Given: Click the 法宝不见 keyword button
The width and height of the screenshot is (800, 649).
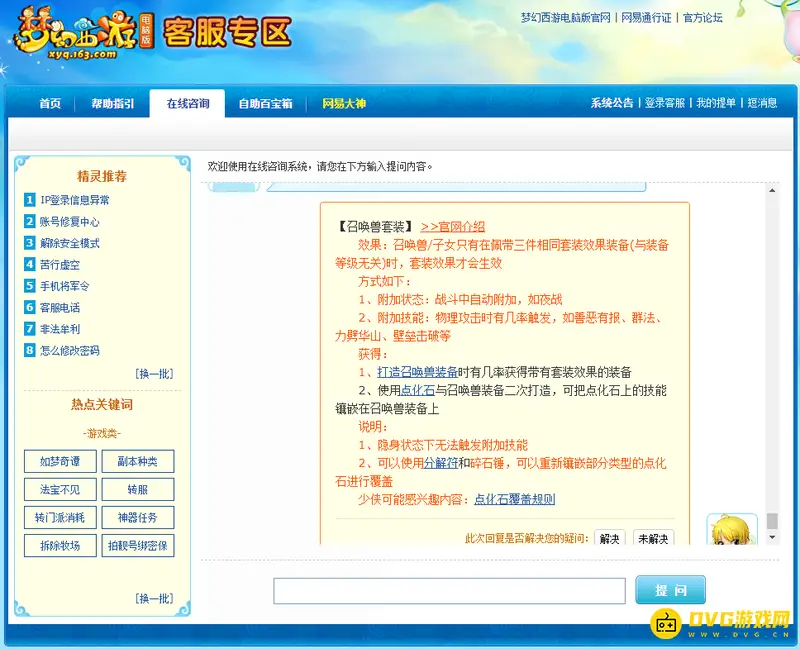Looking at the screenshot, I should (60, 489).
